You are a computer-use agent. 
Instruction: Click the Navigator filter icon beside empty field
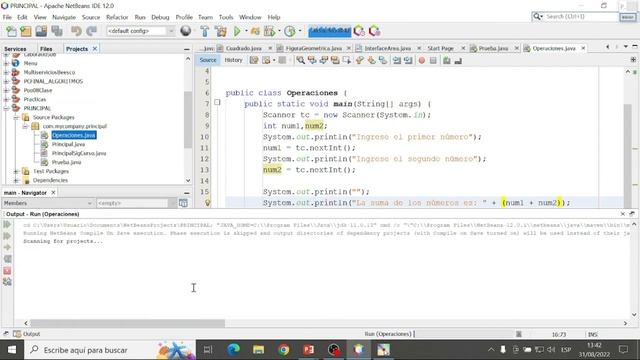click(183, 203)
